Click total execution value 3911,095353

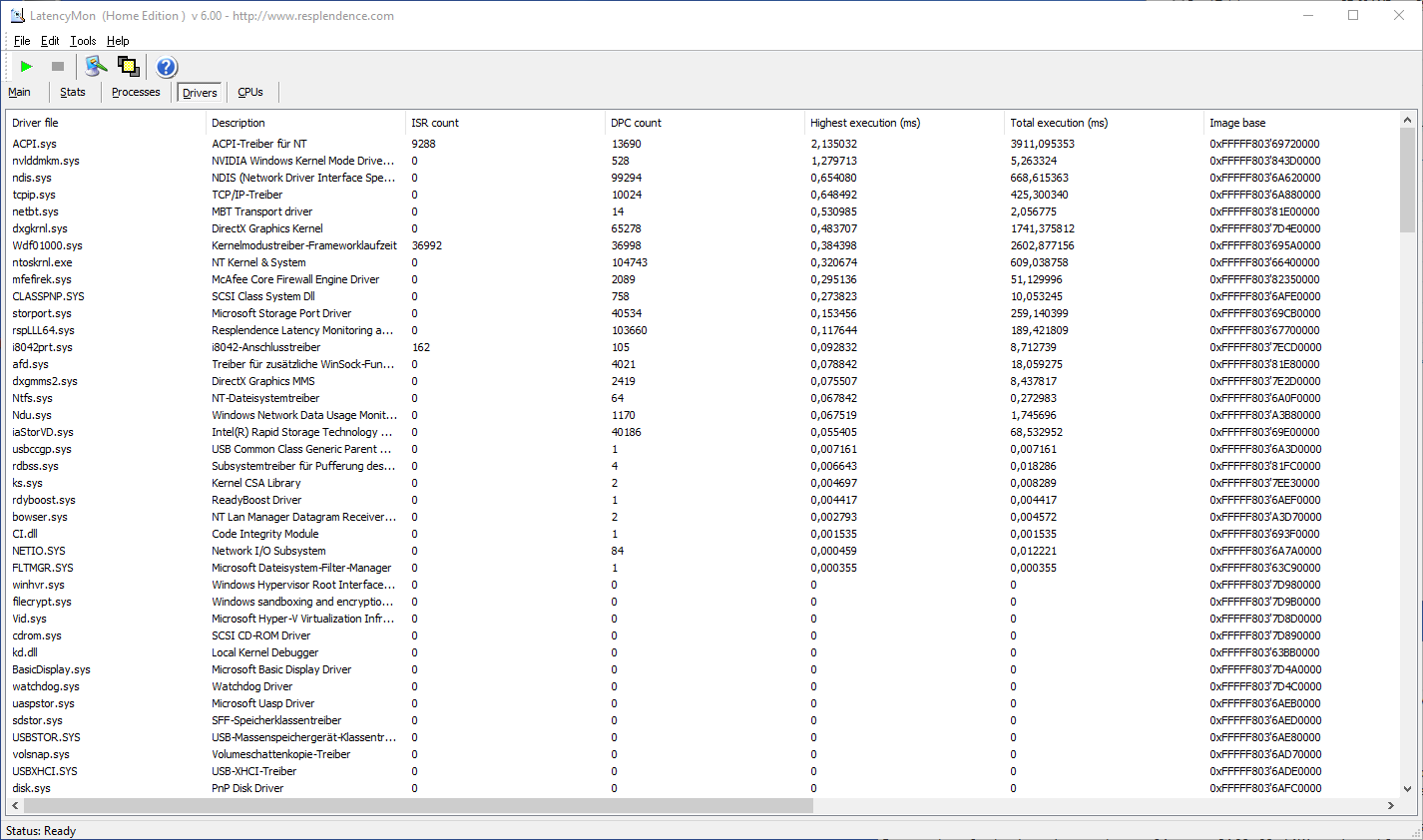tap(1042, 144)
